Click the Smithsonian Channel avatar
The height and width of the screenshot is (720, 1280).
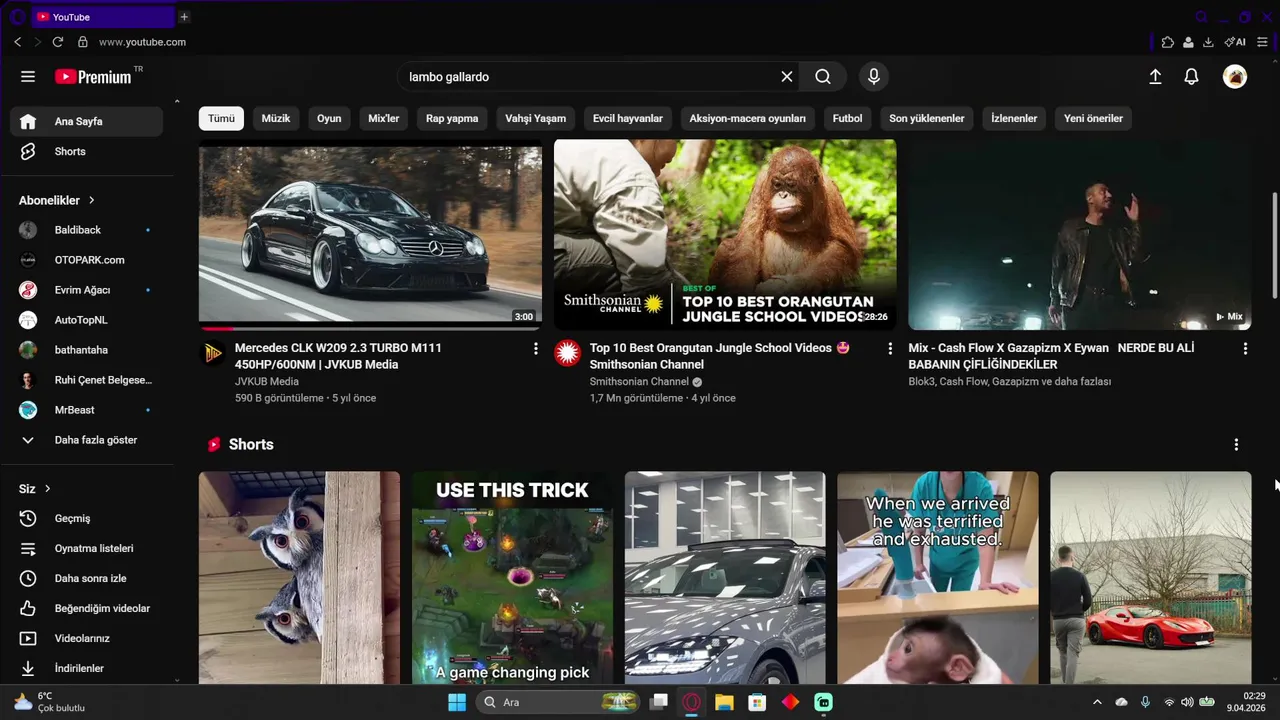coord(568,353)
